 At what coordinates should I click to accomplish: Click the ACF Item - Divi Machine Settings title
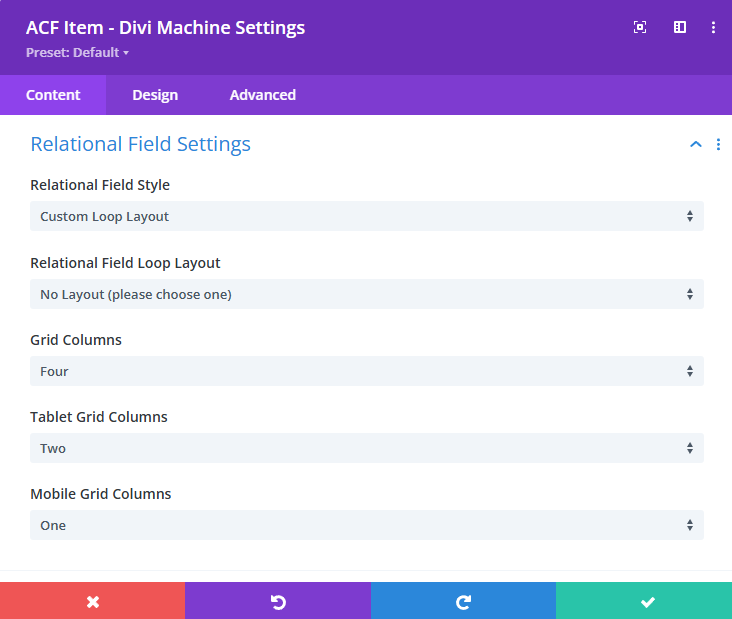[x=165, y=28]
